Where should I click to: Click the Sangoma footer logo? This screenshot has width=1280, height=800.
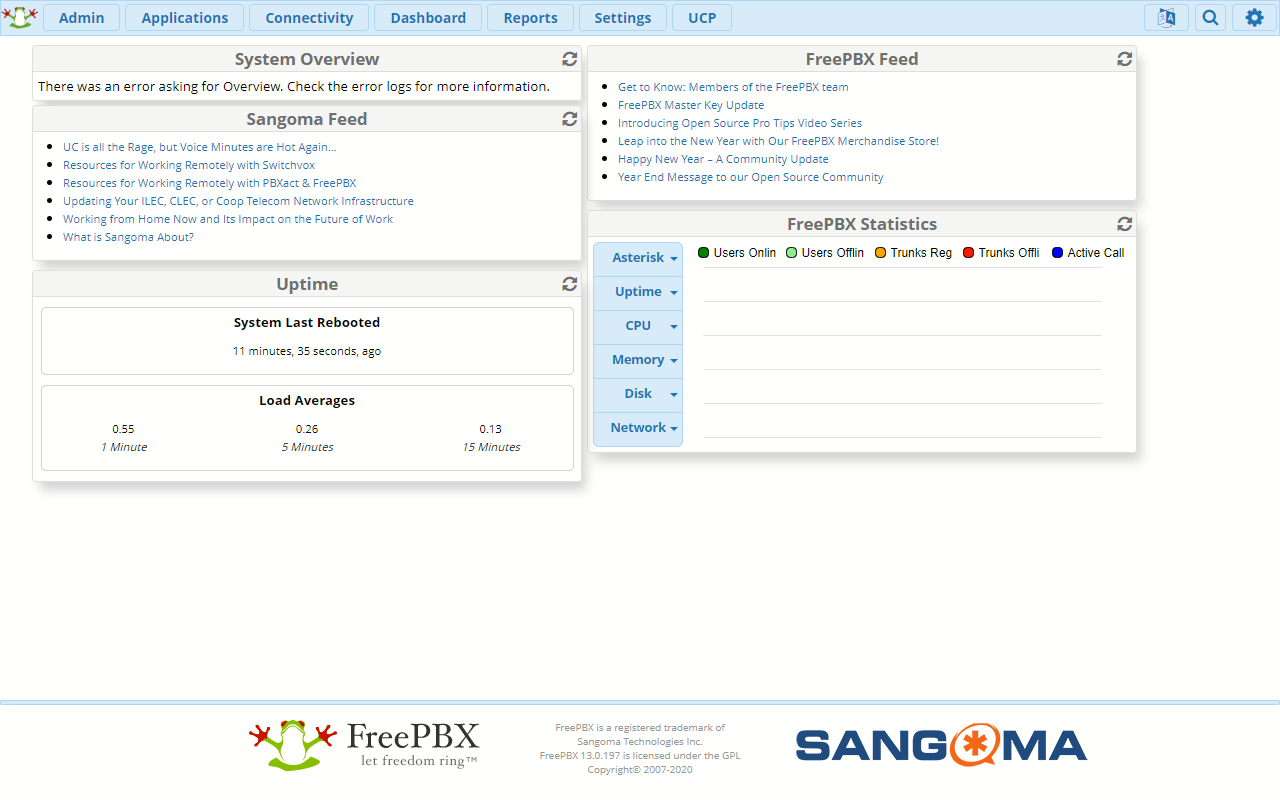coord(941,746)
